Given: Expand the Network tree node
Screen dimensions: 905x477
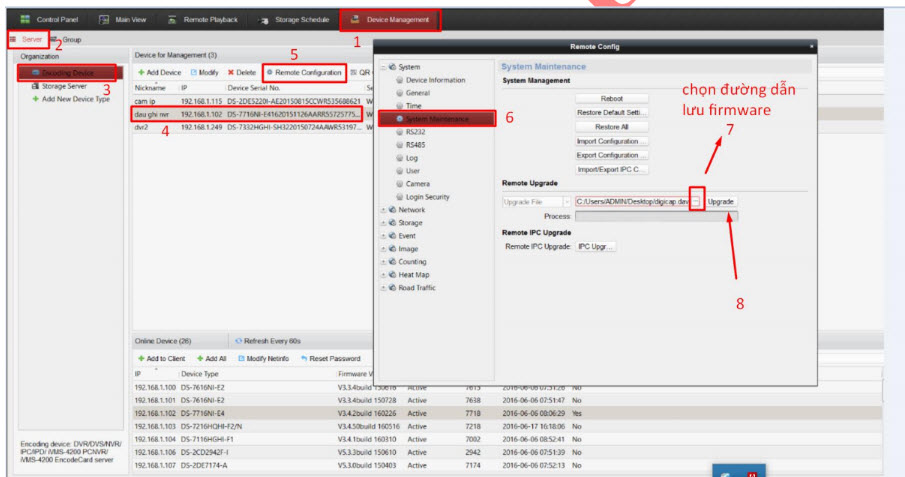Looking at the screenshot, I should pyautogui.click(x=382, y=210).
